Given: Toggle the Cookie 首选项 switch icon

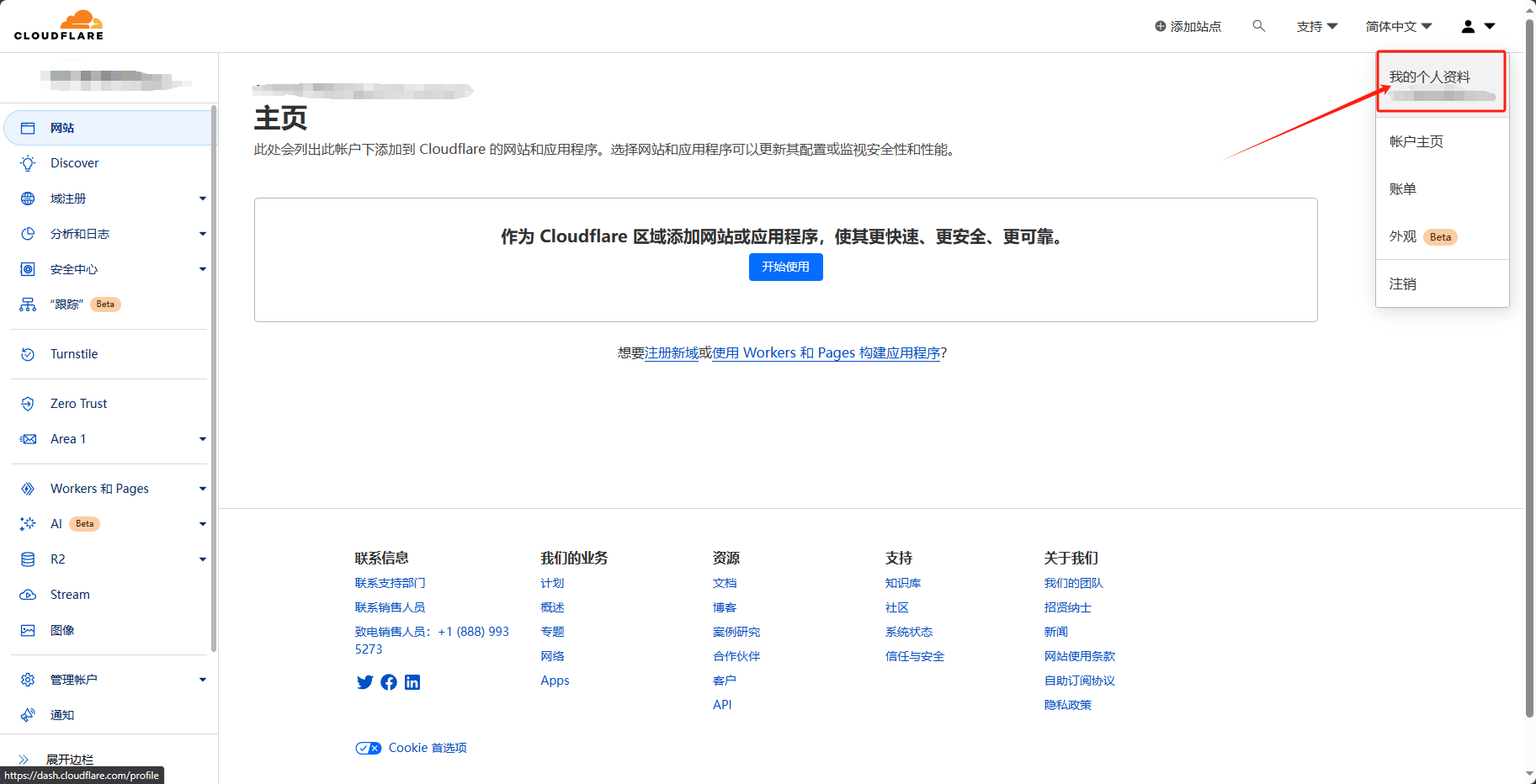Looking at the screenshot, I should click(368, 748).
